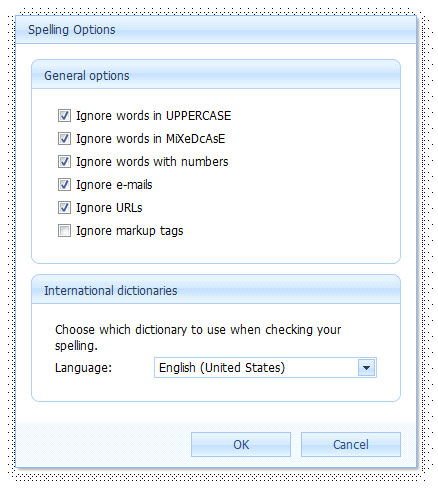Screen dimensions: 438x489
Task: Disable the Ignore words with numbers checkbox
Action: pos(64,162)
